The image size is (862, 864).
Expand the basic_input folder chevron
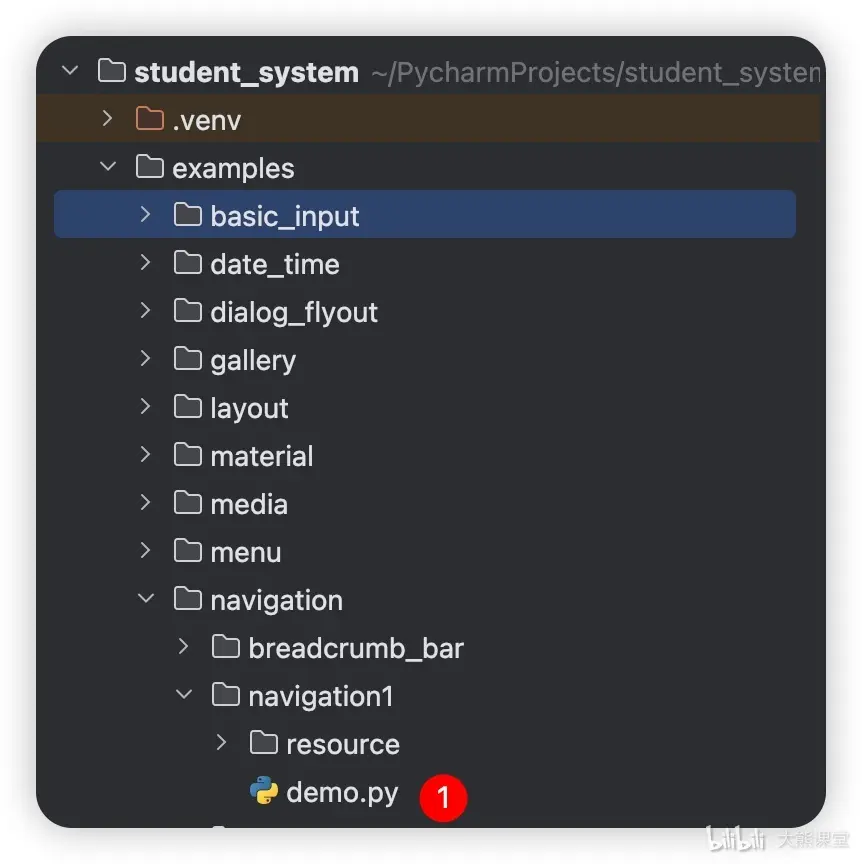tap(146, 214)
